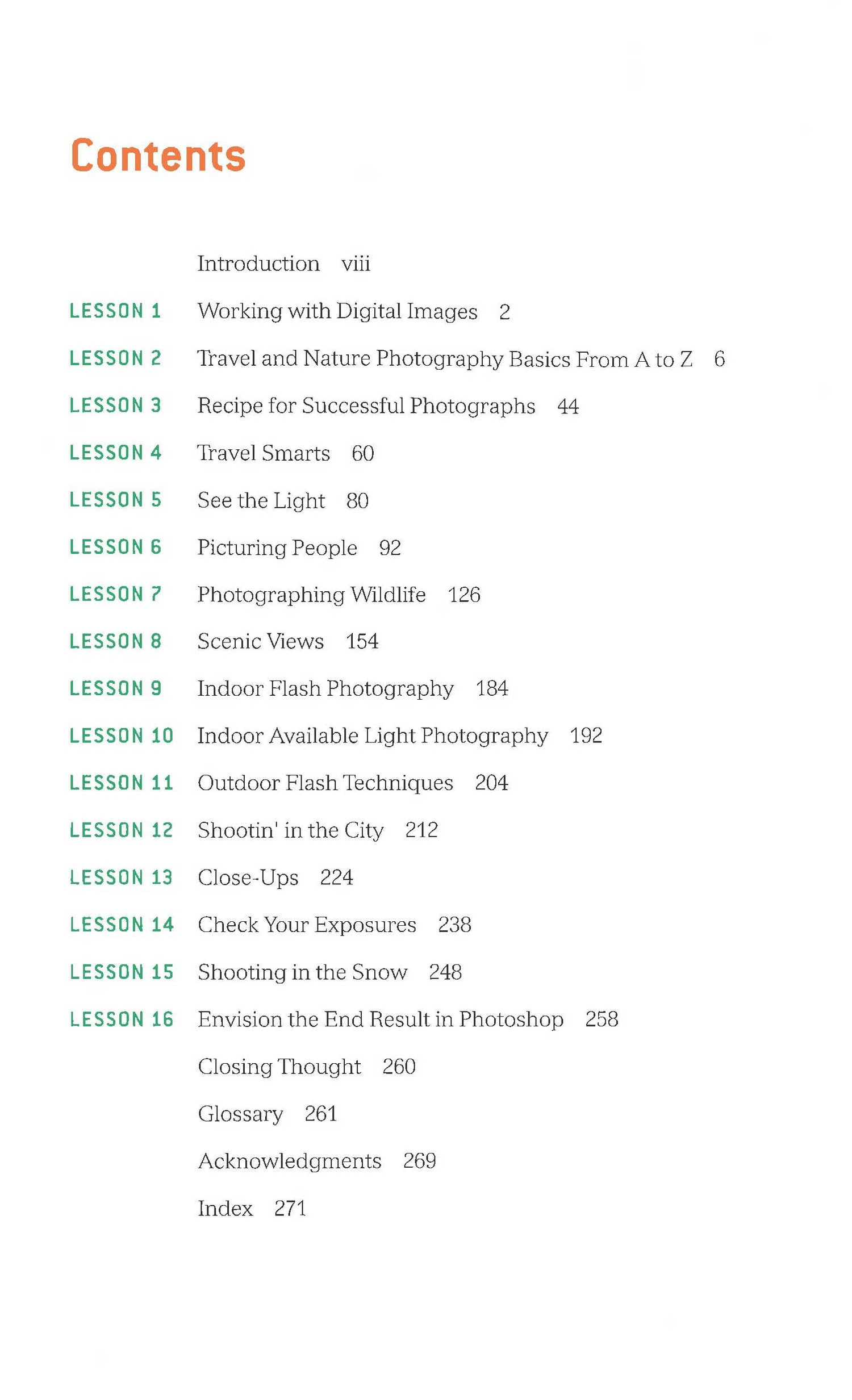Go to Indoor Available Light Photography
Viewport: 852px width, 1400px height.
pos(372,736)
